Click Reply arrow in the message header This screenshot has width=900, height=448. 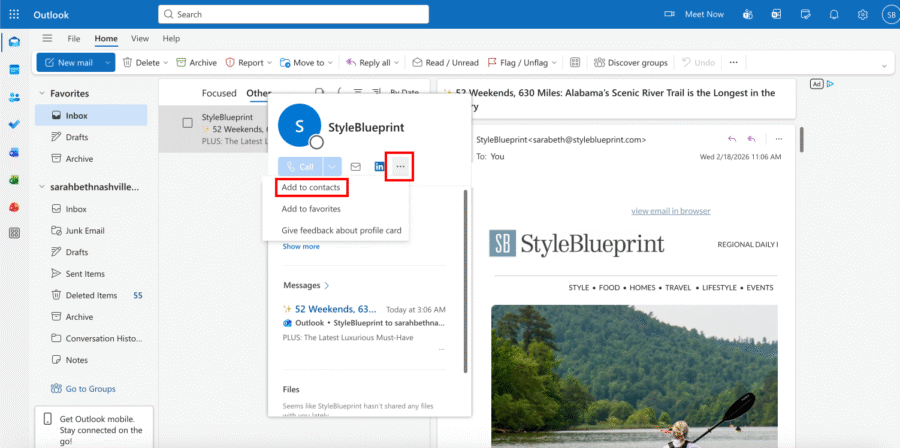coord(732,139)
